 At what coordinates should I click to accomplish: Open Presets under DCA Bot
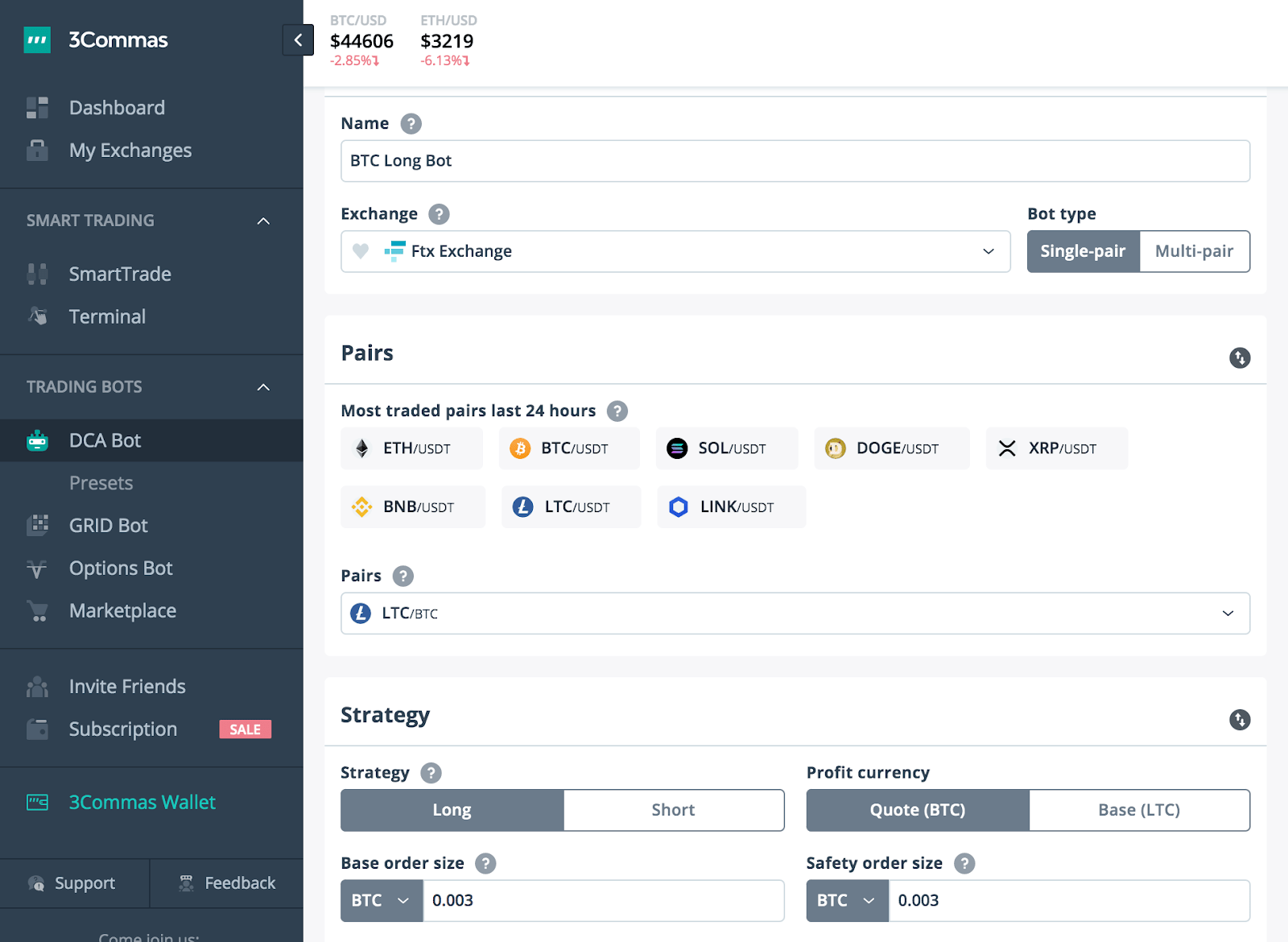pos(101,483)
